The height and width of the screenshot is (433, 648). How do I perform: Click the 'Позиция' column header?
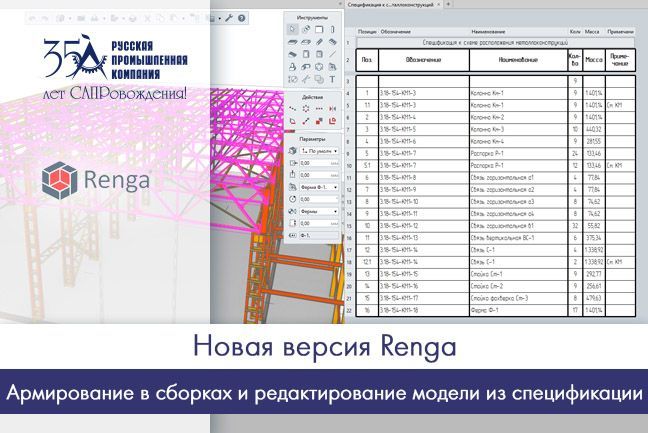coord(367,31)
